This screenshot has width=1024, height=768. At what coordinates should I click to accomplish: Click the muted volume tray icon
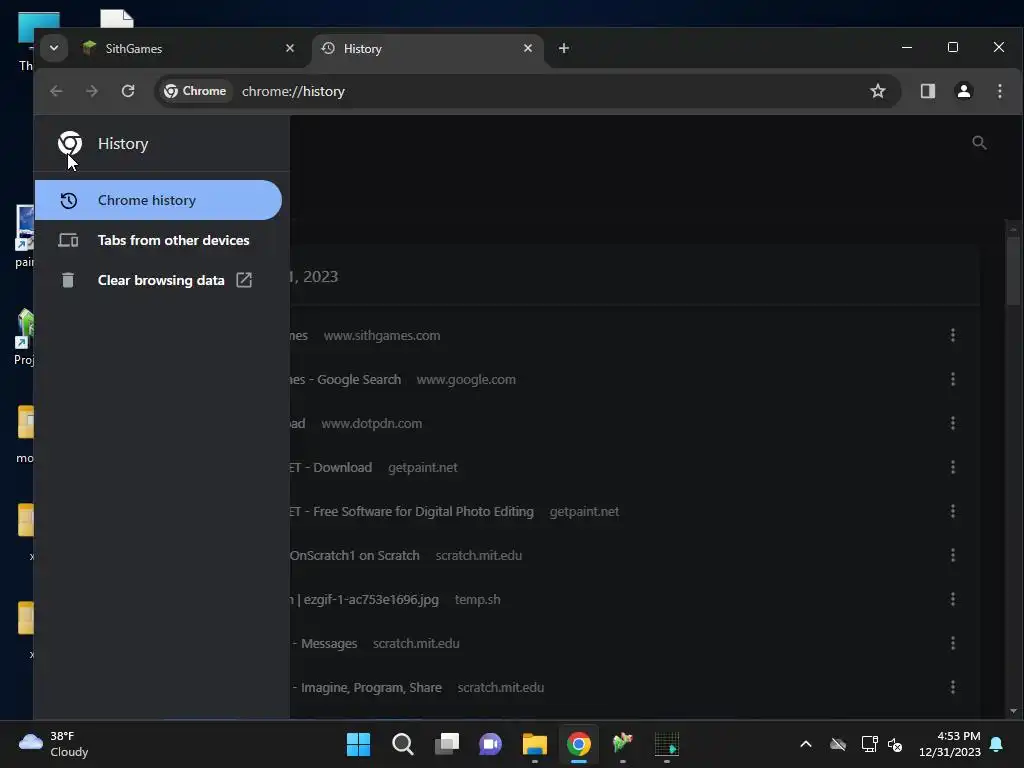coord(895,744)
